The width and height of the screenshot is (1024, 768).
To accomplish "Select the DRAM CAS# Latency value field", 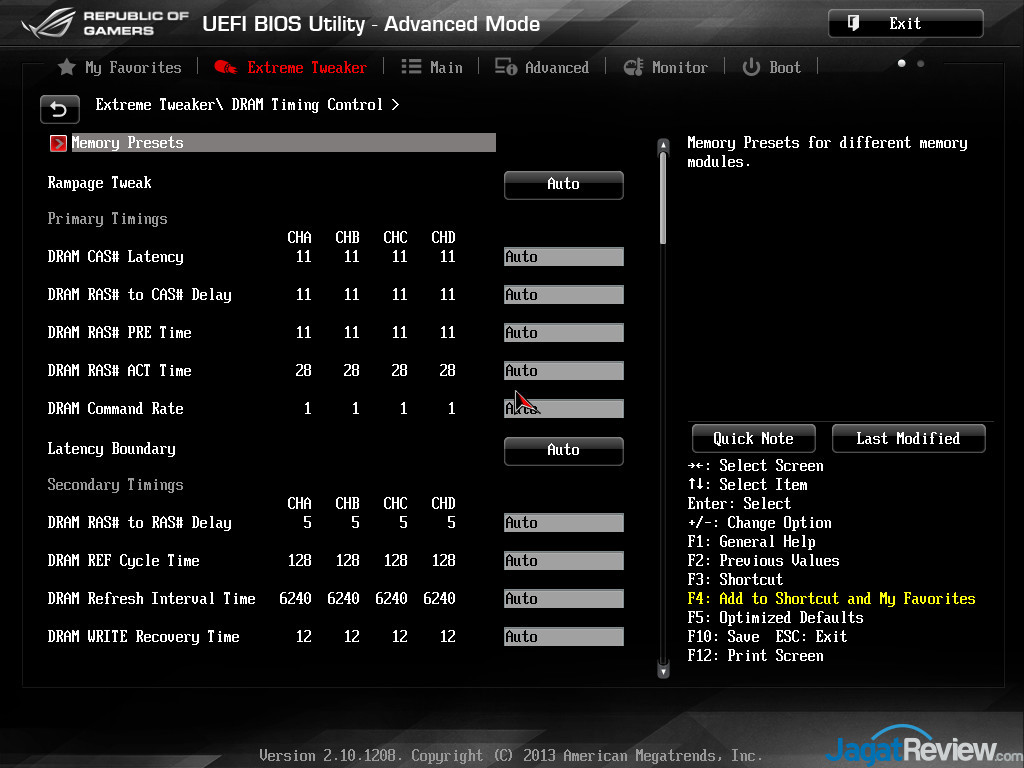I will [x=563, y=257].
